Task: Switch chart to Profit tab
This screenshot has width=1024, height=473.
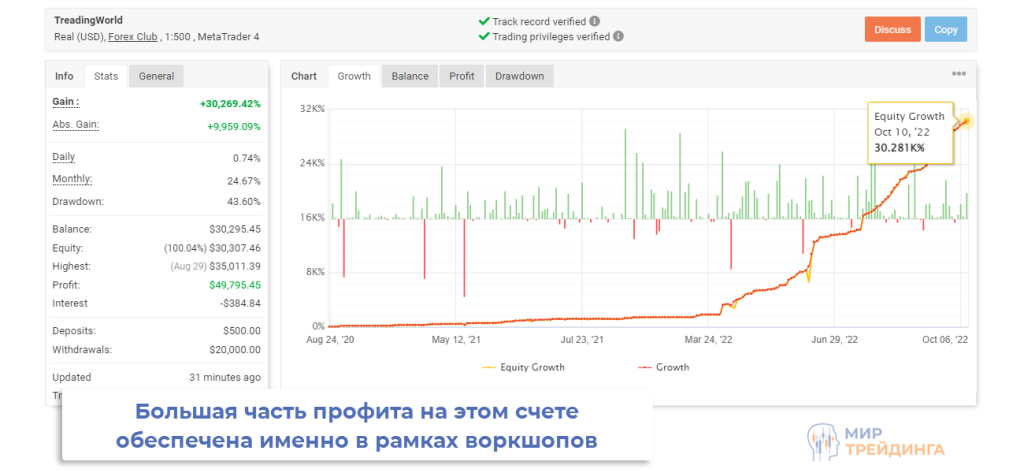Action: click(x=461, y=76)
